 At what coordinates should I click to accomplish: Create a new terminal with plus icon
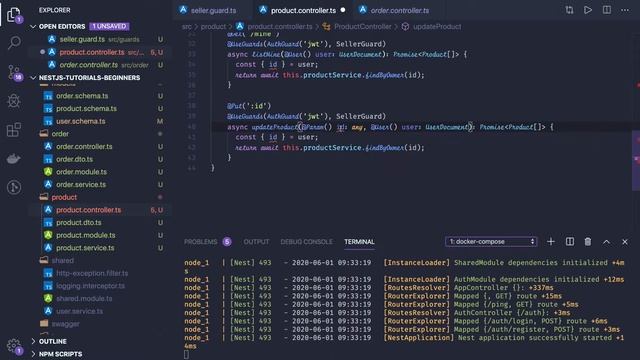coord(551,242)
